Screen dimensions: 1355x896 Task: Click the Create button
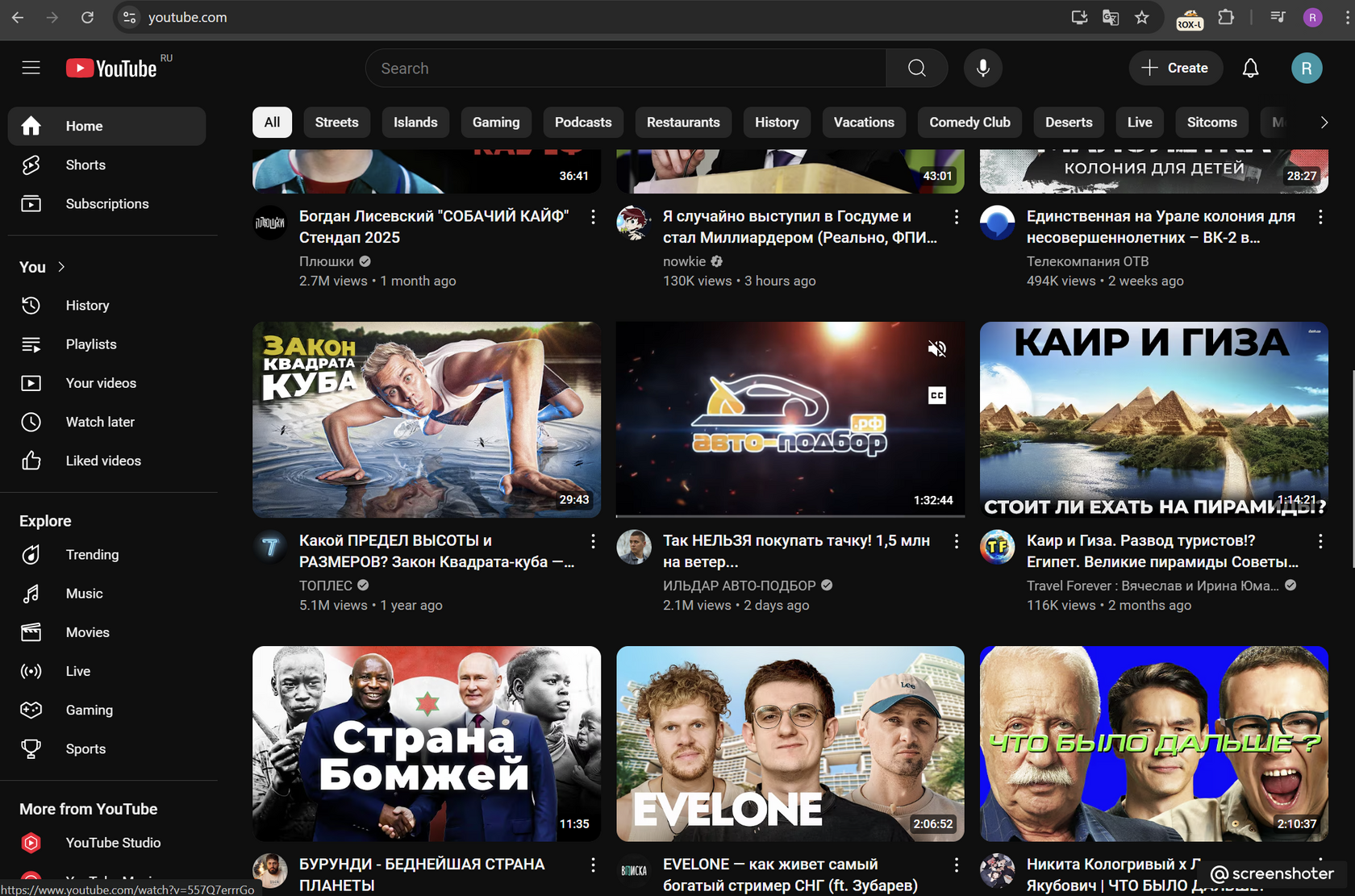[x=1175, y=69]
